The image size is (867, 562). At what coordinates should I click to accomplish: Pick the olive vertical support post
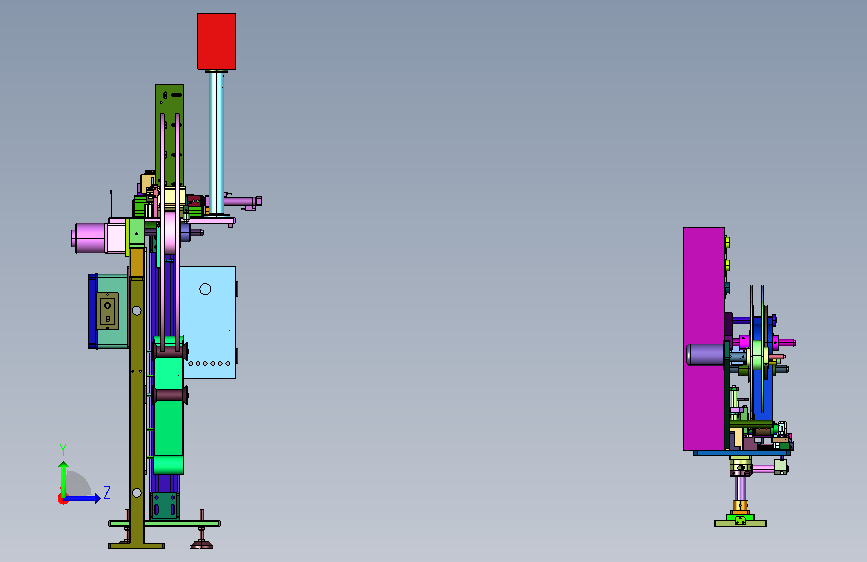137,396
